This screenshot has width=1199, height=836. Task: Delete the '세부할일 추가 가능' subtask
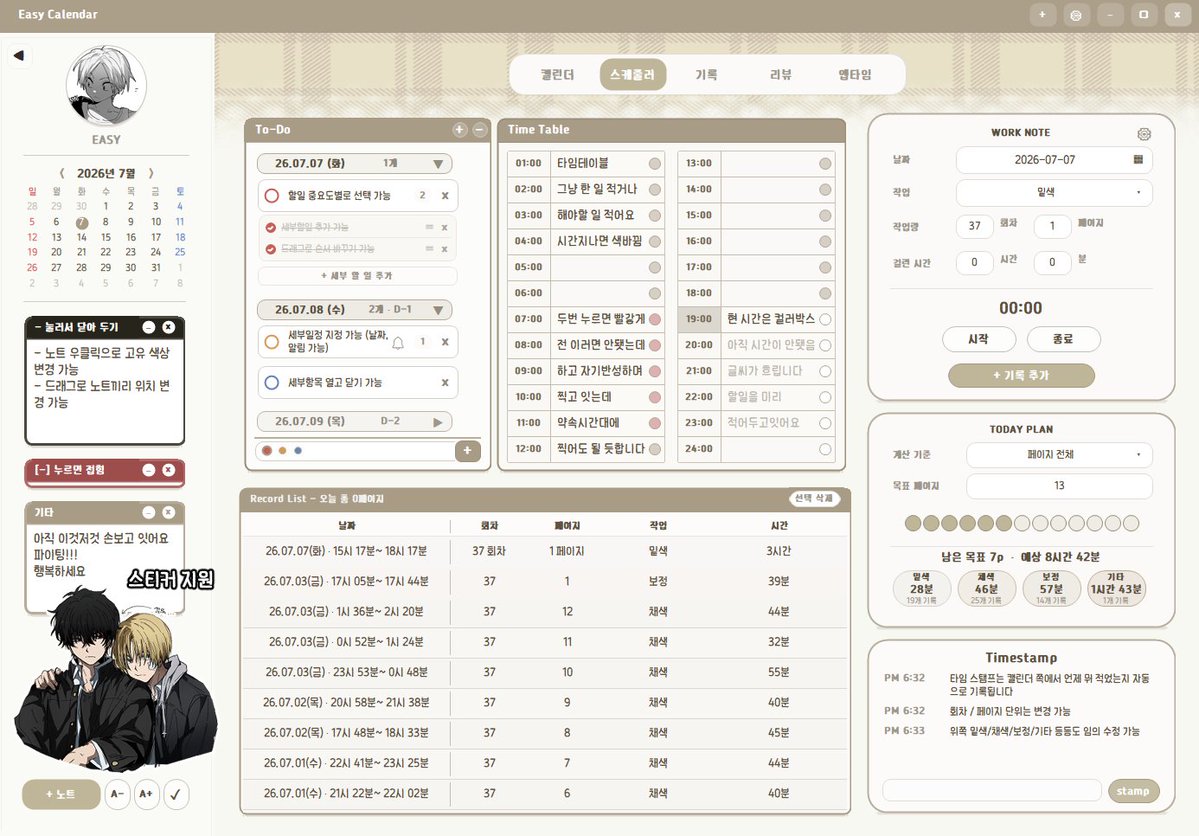click(444, 227)
